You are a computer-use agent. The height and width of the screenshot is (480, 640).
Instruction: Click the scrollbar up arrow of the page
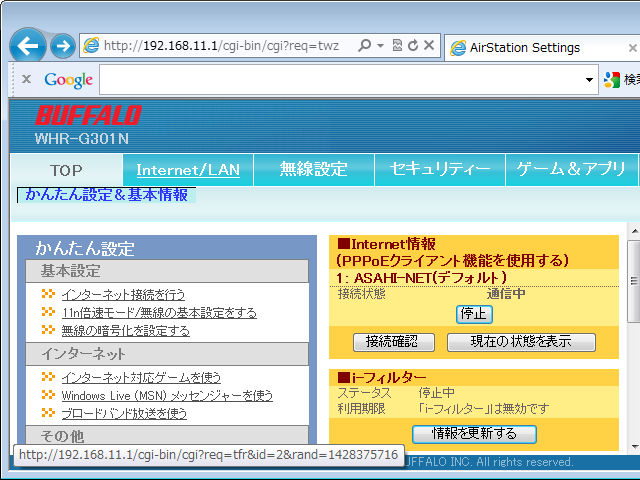point(634,231)
